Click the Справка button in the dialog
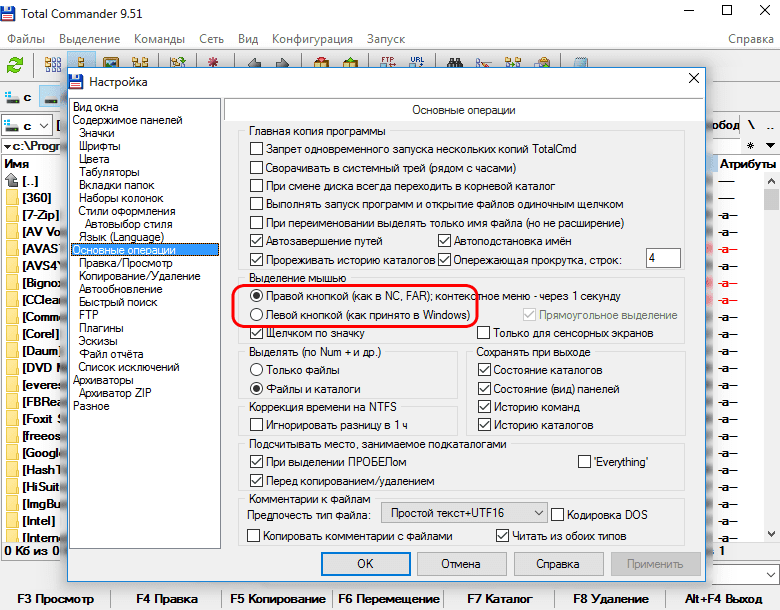Screen dimensions: 780x610 [558, 564]
